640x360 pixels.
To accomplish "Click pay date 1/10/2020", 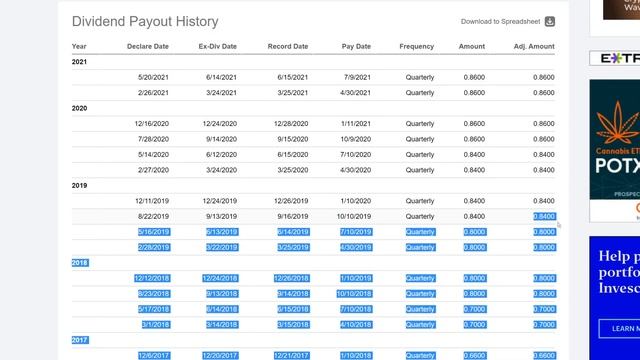I will point(356,201).
